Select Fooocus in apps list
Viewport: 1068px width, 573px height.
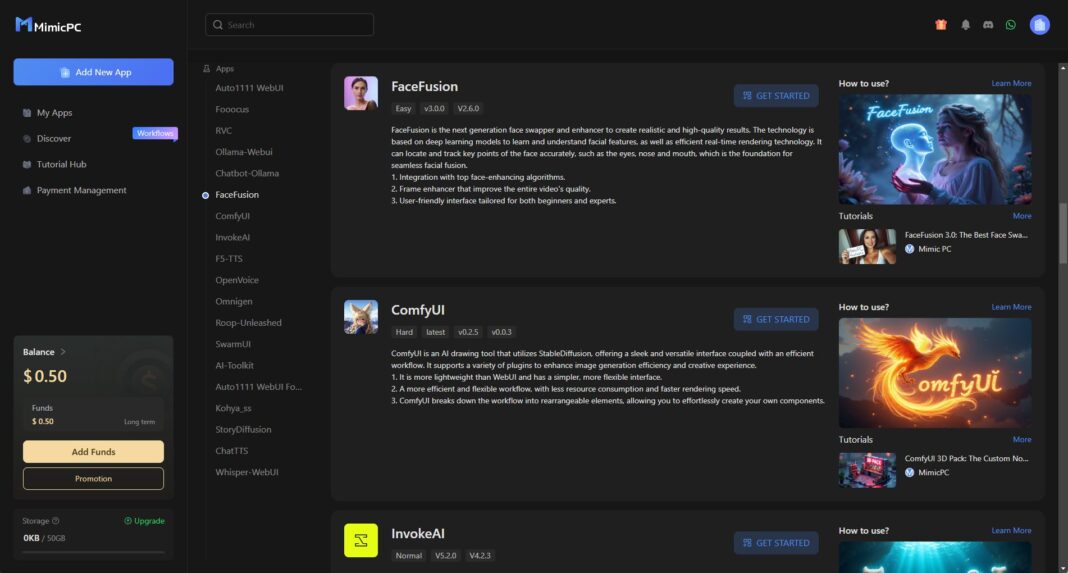232,109
